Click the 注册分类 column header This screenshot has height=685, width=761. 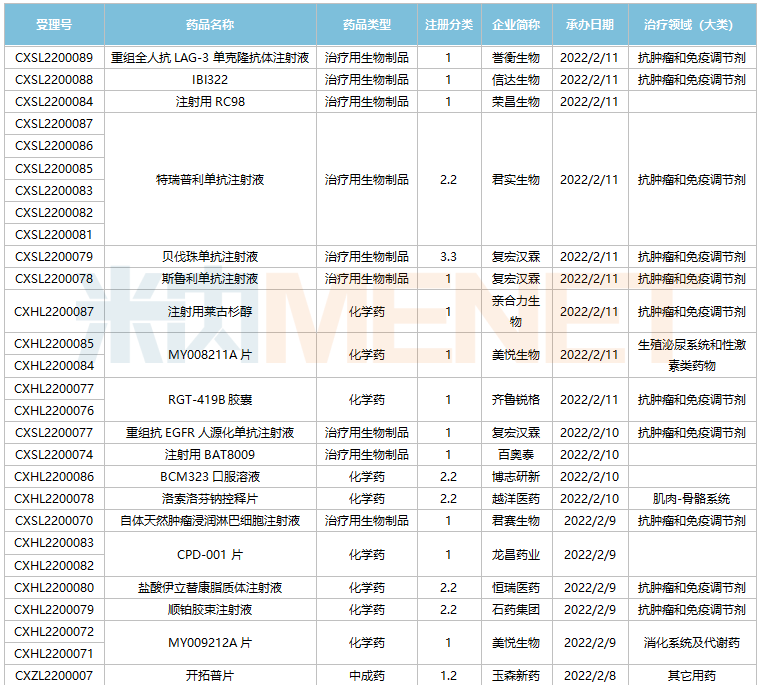point(449,25)
